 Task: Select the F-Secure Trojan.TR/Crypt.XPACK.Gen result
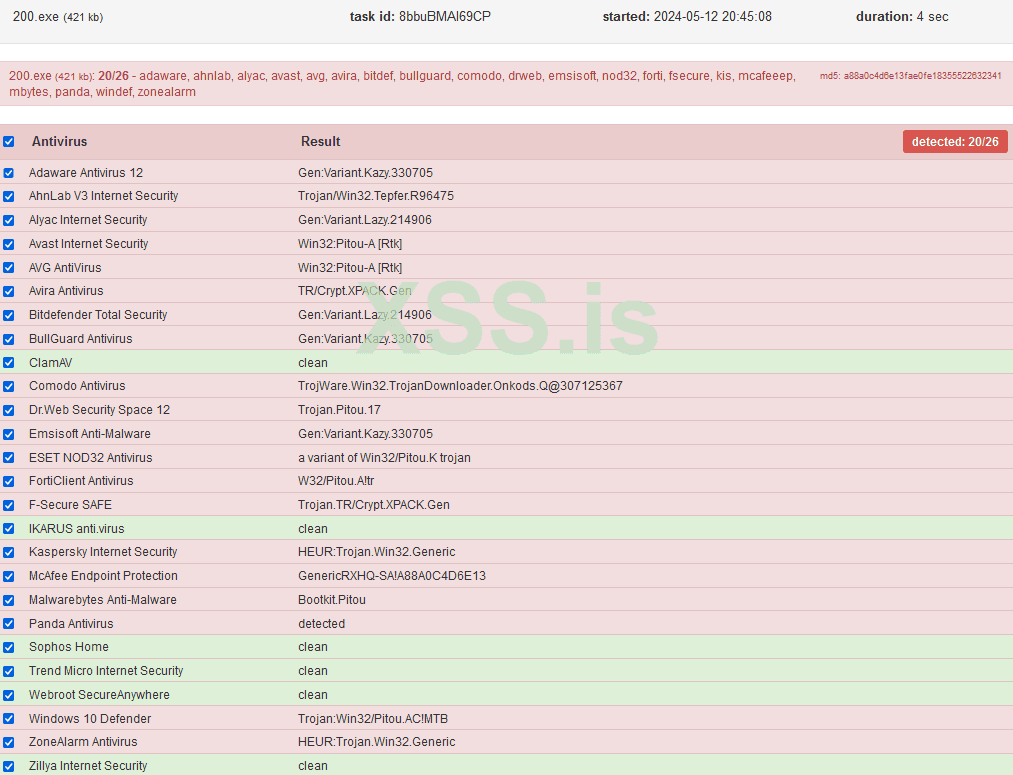[x=374, y=504]
